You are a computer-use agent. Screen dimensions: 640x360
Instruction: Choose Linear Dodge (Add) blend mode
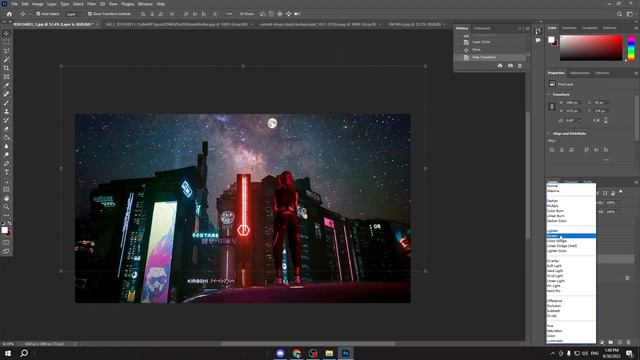click(571, 246)
